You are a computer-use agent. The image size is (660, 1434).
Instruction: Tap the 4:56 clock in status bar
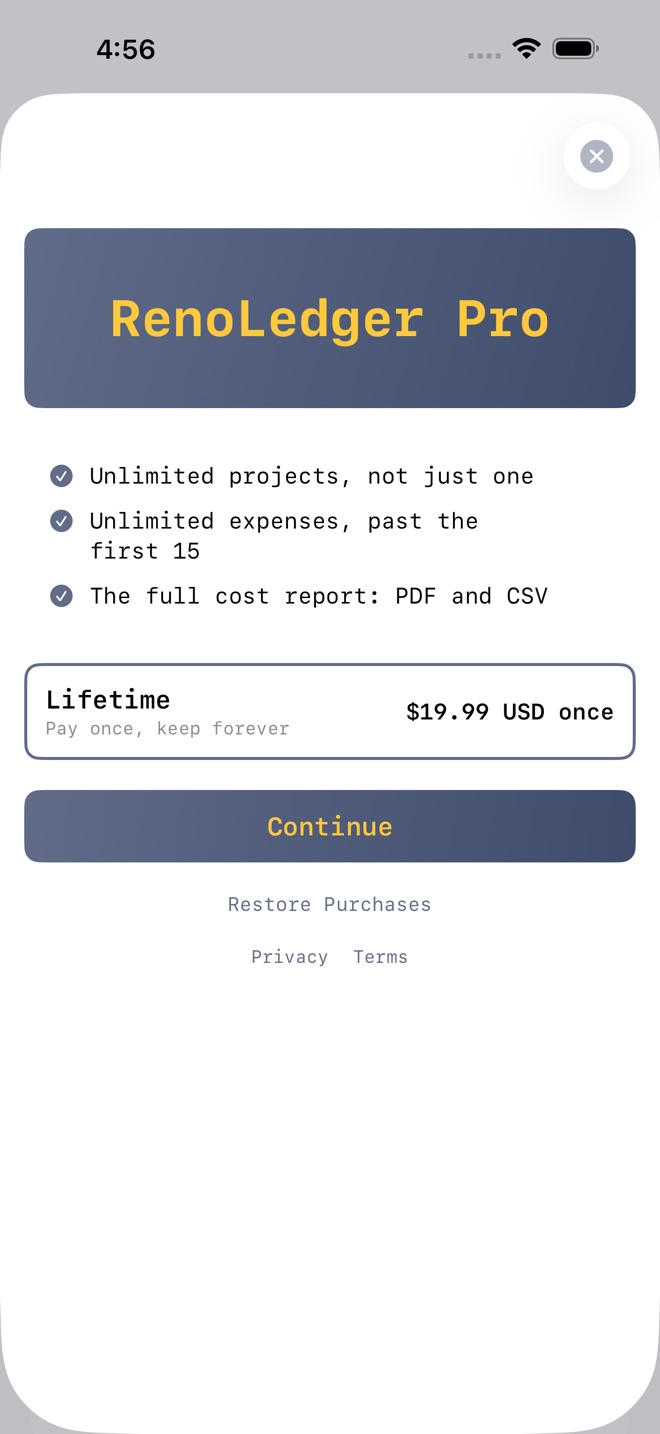tap(126, 49)
